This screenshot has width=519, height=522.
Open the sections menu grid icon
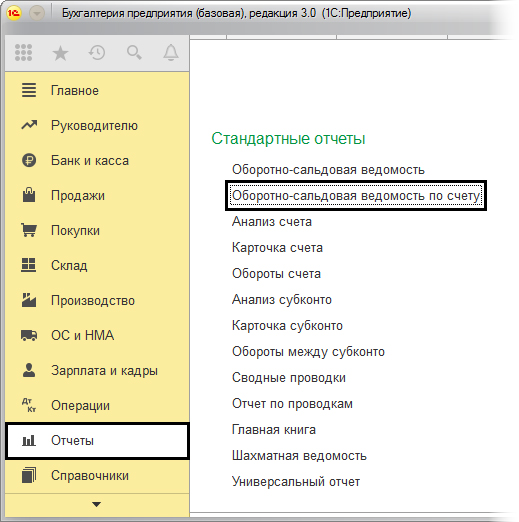(24, 53)
